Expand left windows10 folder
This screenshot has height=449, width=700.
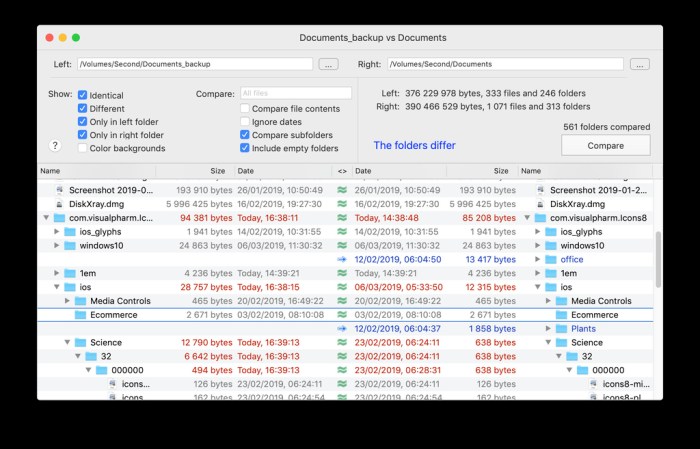pos(57,245)
